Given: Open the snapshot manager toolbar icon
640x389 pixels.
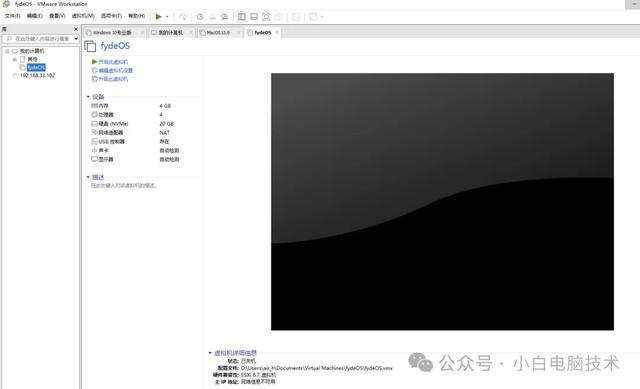Looking at the screenshot, I should (x=224, y=17).
